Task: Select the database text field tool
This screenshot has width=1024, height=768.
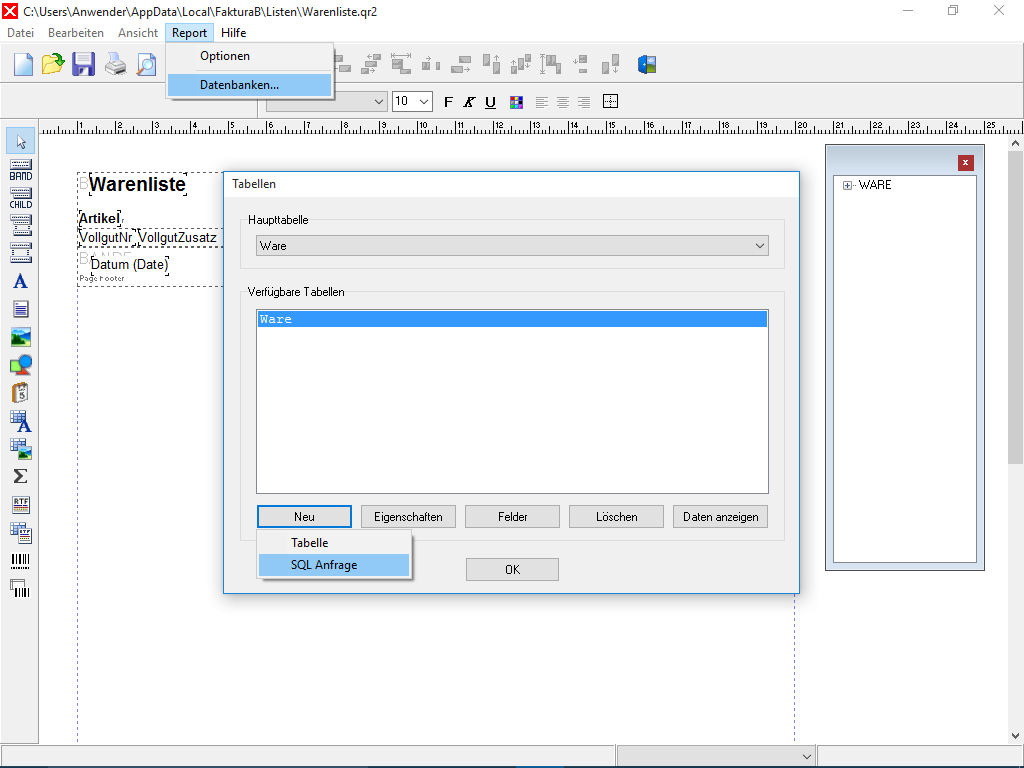Action: point(21,421)
